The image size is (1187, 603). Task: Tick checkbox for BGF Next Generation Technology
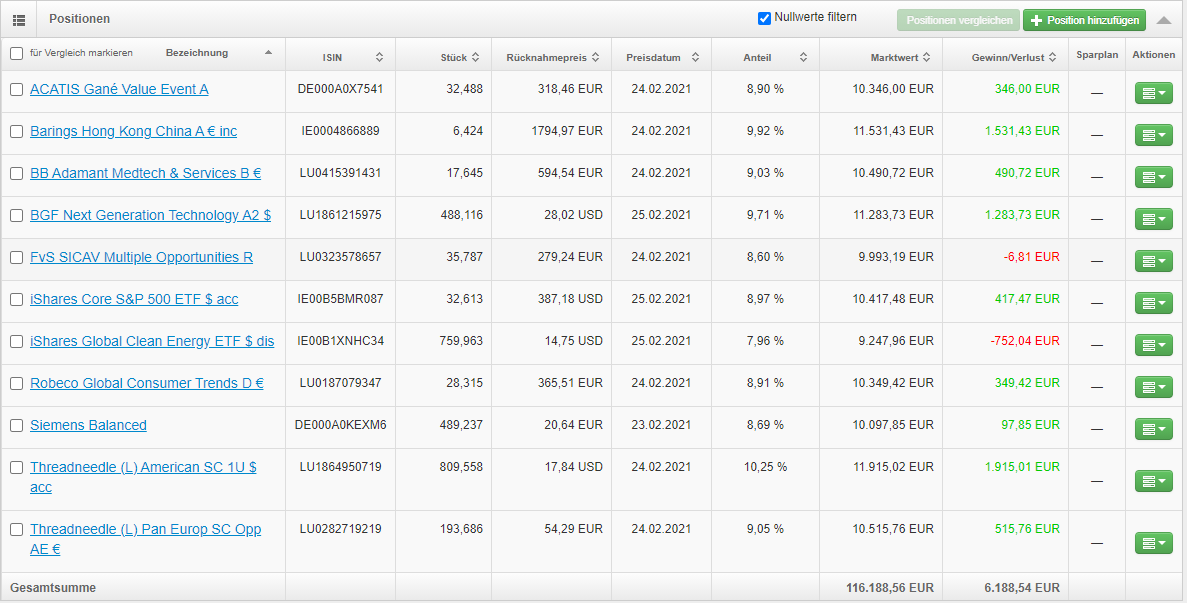[x=17, y=216]
